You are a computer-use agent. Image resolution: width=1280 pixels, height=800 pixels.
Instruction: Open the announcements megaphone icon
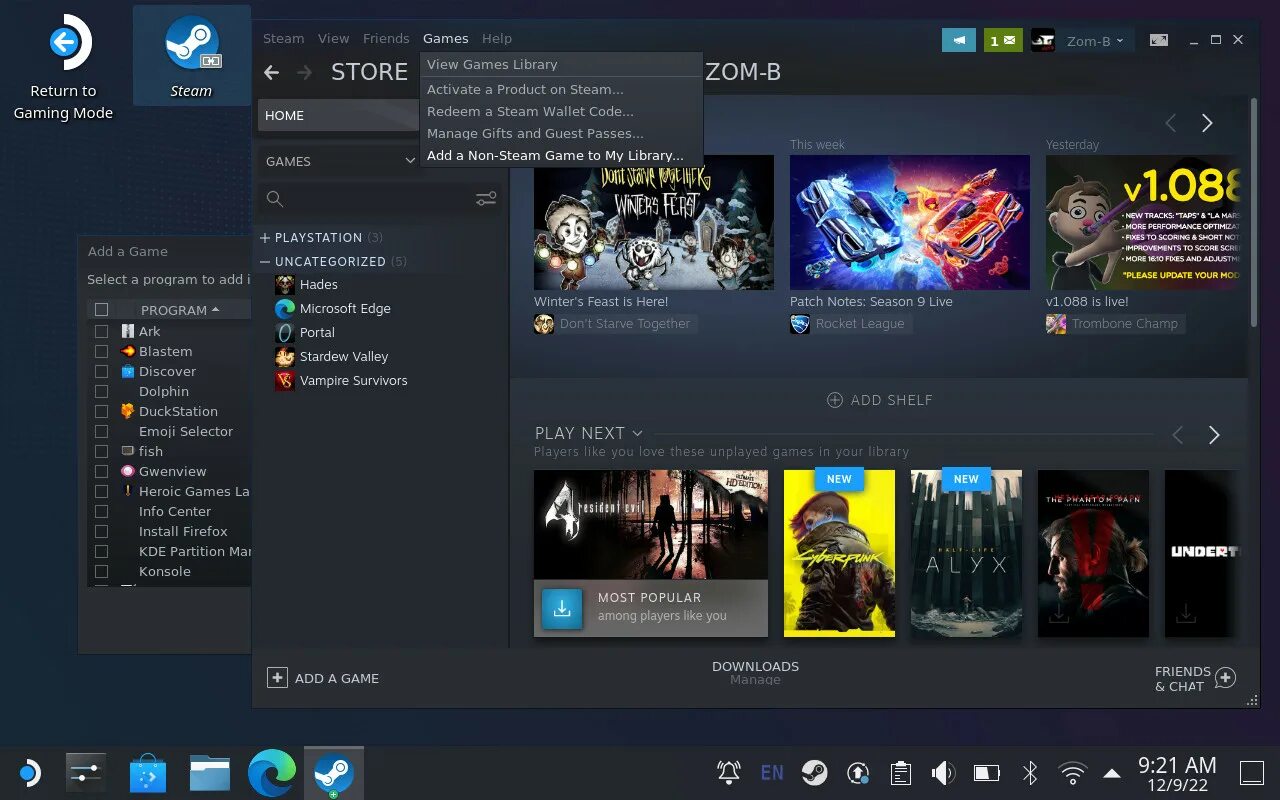(x=958, y=40)
